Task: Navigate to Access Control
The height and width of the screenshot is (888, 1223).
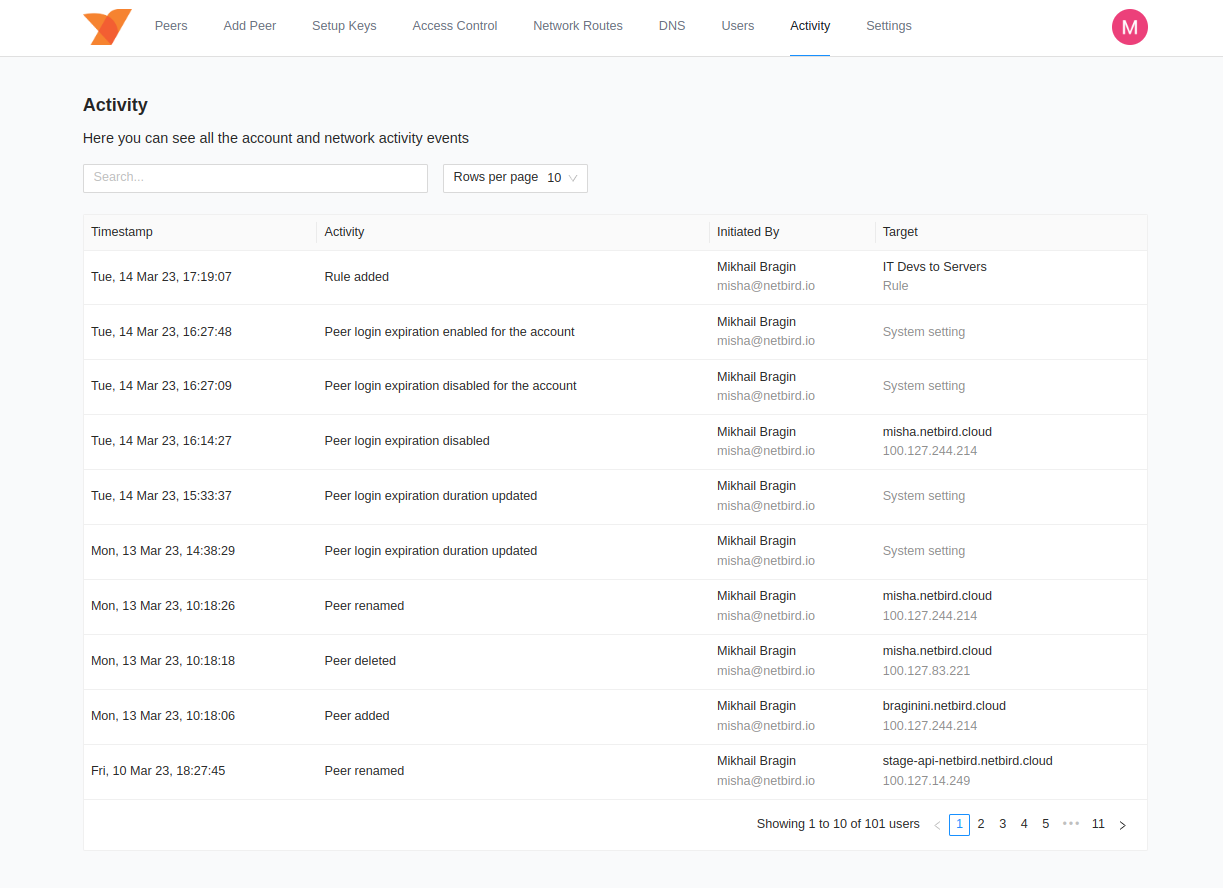Action: 455,26
